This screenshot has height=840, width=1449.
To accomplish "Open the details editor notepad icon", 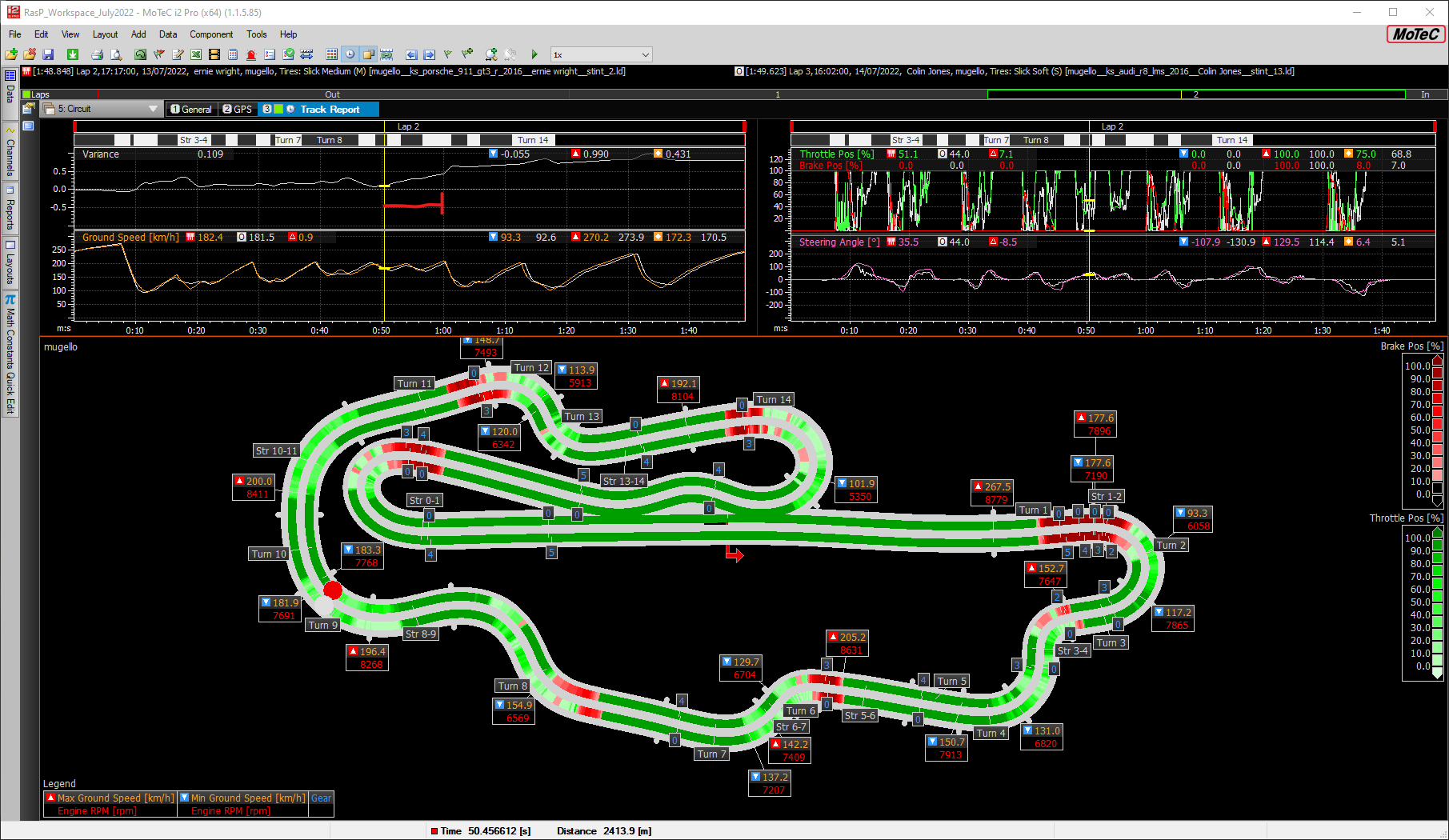I will tap(178, 54).
